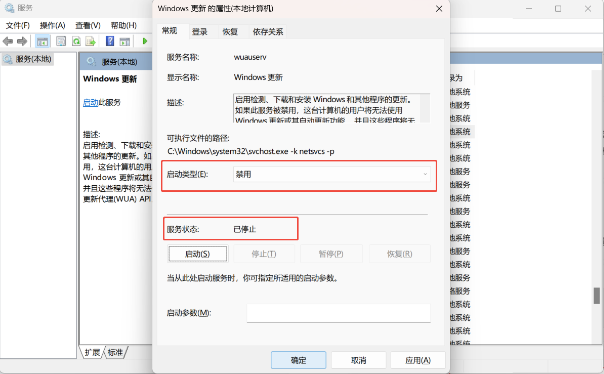Click the 服务状态 label
The width and height of the screenshot is (604, 374).
click(x=183, y=229)
